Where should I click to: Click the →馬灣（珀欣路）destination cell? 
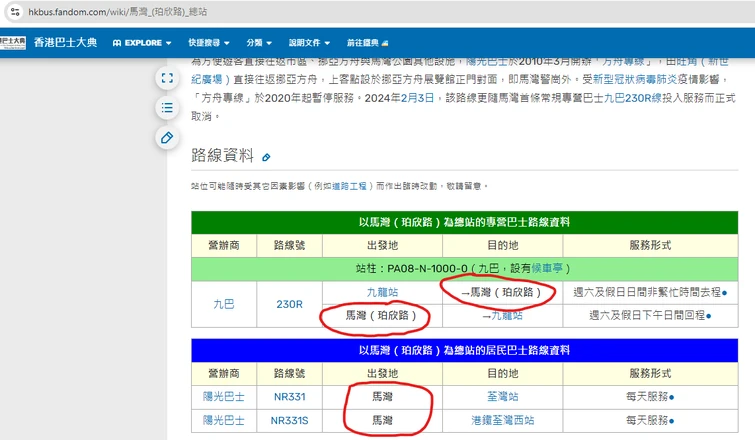pyautogui.click(x=501, y=292)
